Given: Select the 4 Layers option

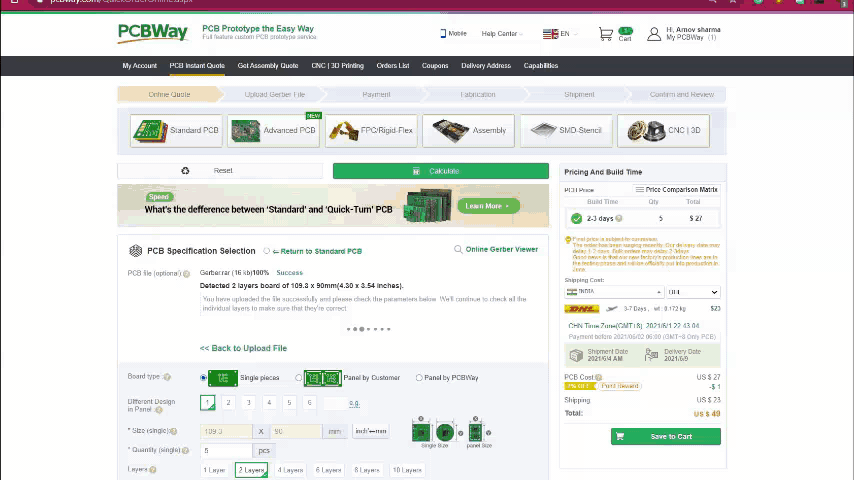Looking at the screenshot, I should [290, 470].
